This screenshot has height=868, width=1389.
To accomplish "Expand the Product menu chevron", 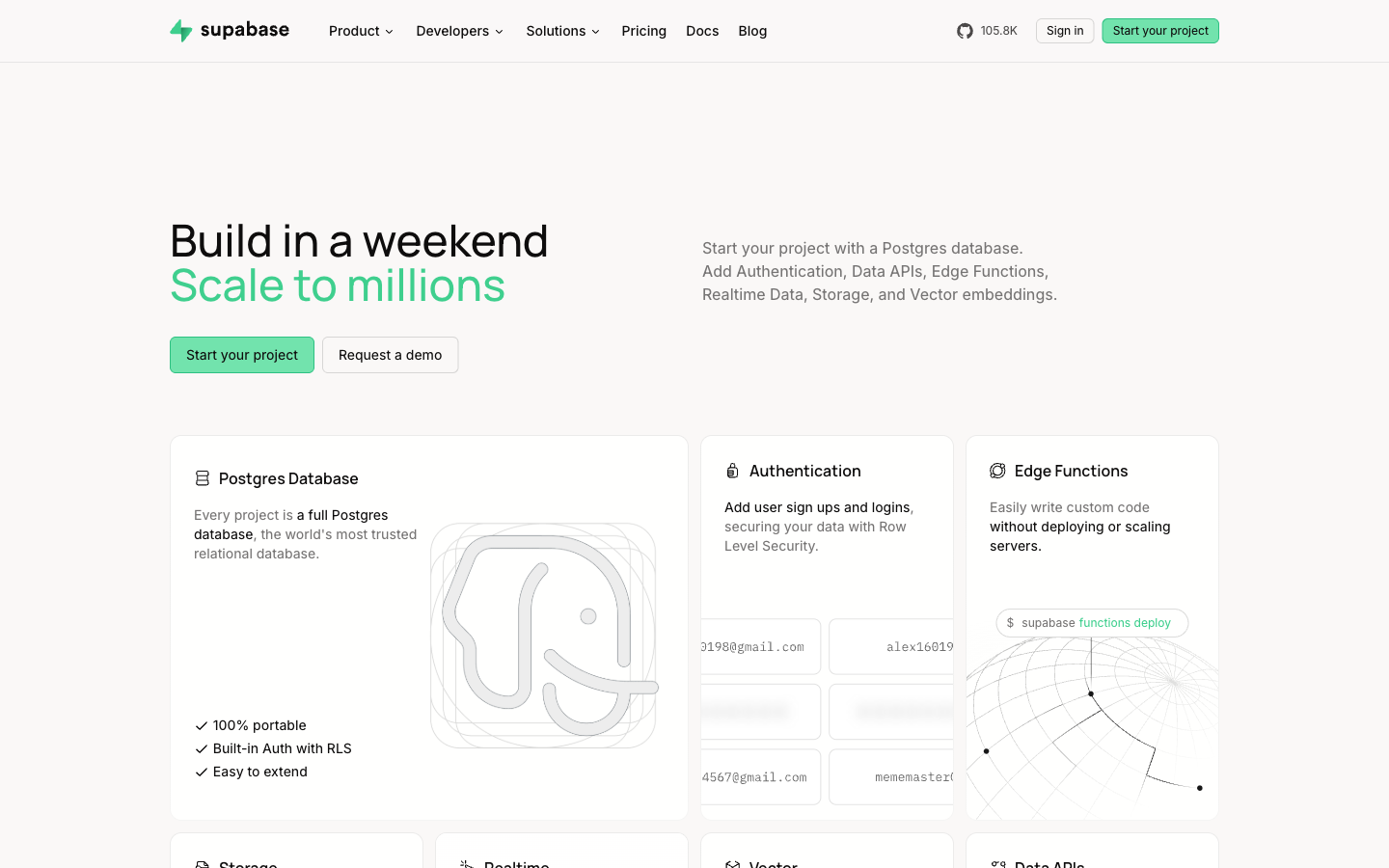I will [x=390, y=32].
